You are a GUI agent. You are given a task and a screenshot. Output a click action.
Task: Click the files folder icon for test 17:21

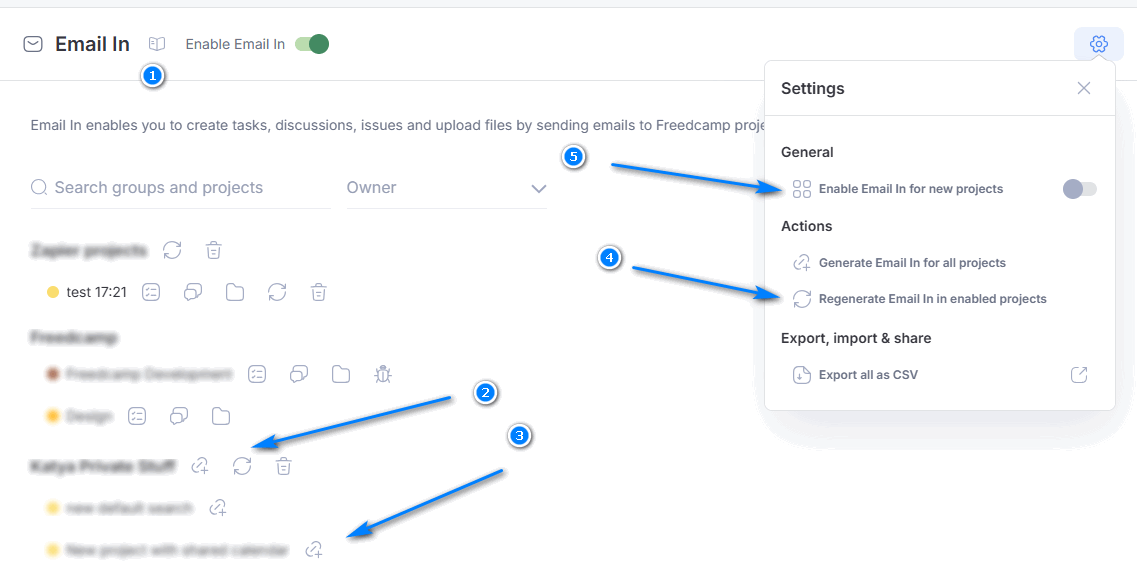(235, 292)
